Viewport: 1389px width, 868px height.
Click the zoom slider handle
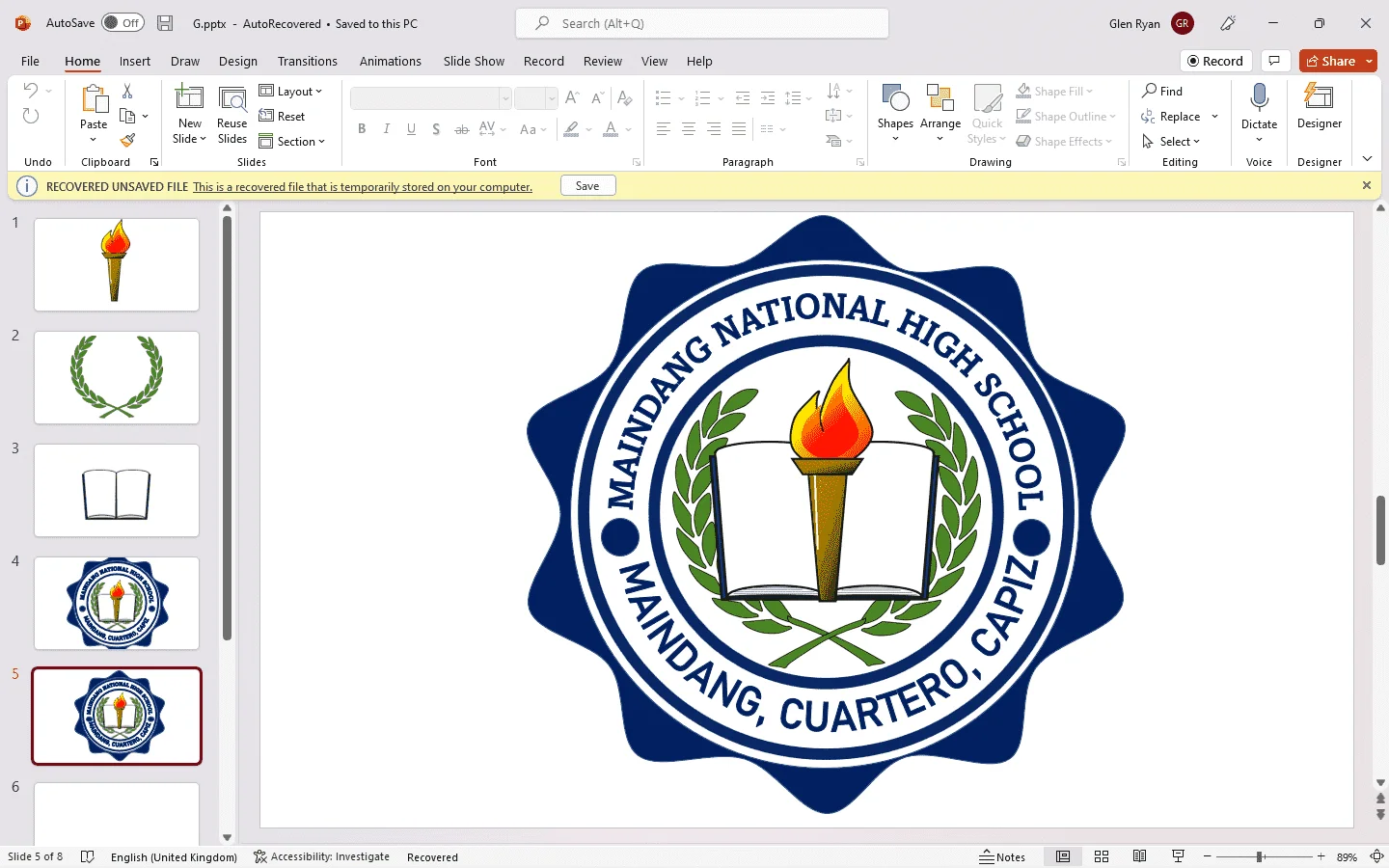click(1260, 856)
